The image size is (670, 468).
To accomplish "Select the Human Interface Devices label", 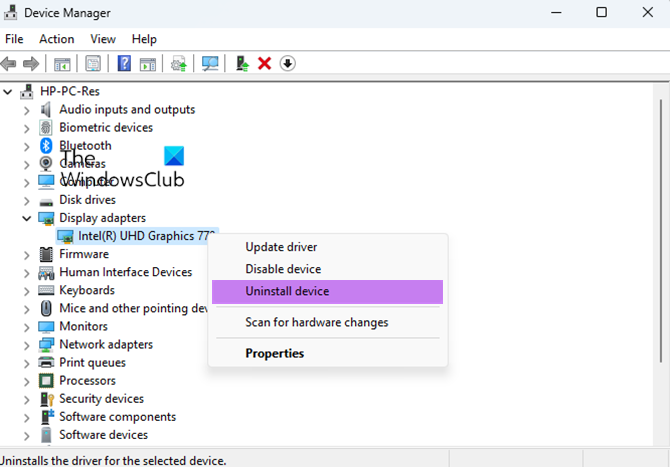I will point(126,272).
